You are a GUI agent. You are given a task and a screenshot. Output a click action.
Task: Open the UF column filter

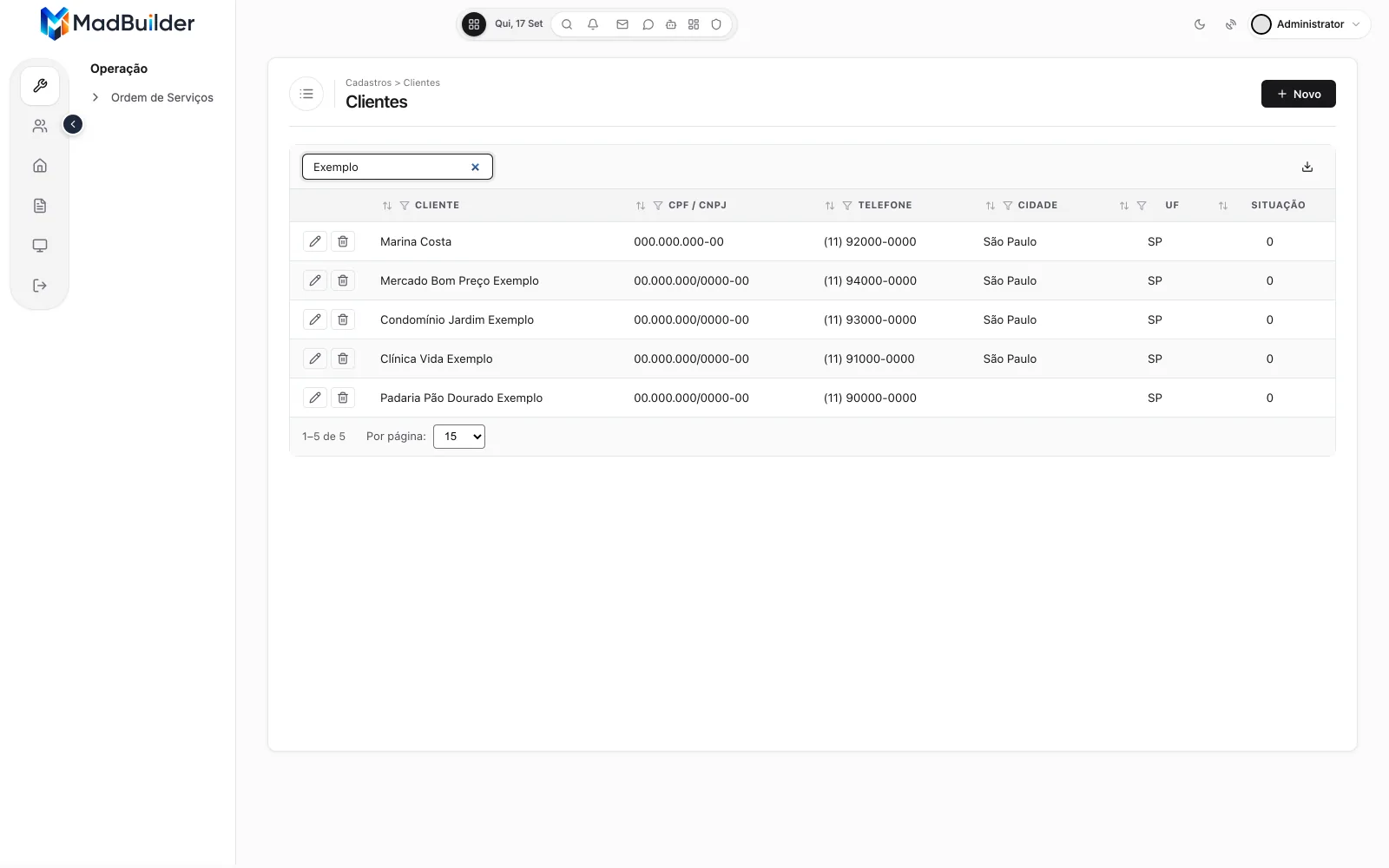(x=1142, y=206)
